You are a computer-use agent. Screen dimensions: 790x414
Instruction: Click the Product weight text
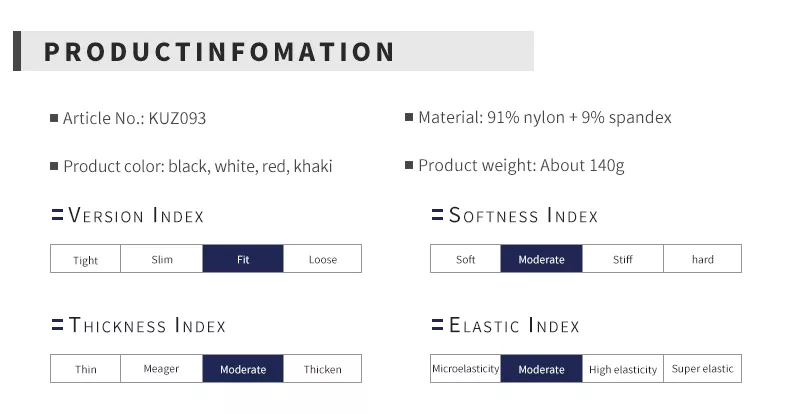pyautogui.click(x=520, y=166)
